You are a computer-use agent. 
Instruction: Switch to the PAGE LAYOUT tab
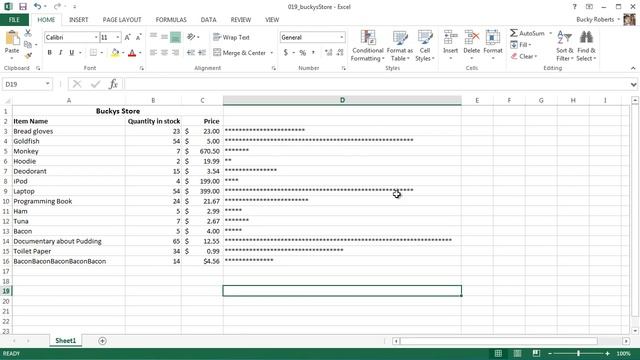tap(122, 20)
